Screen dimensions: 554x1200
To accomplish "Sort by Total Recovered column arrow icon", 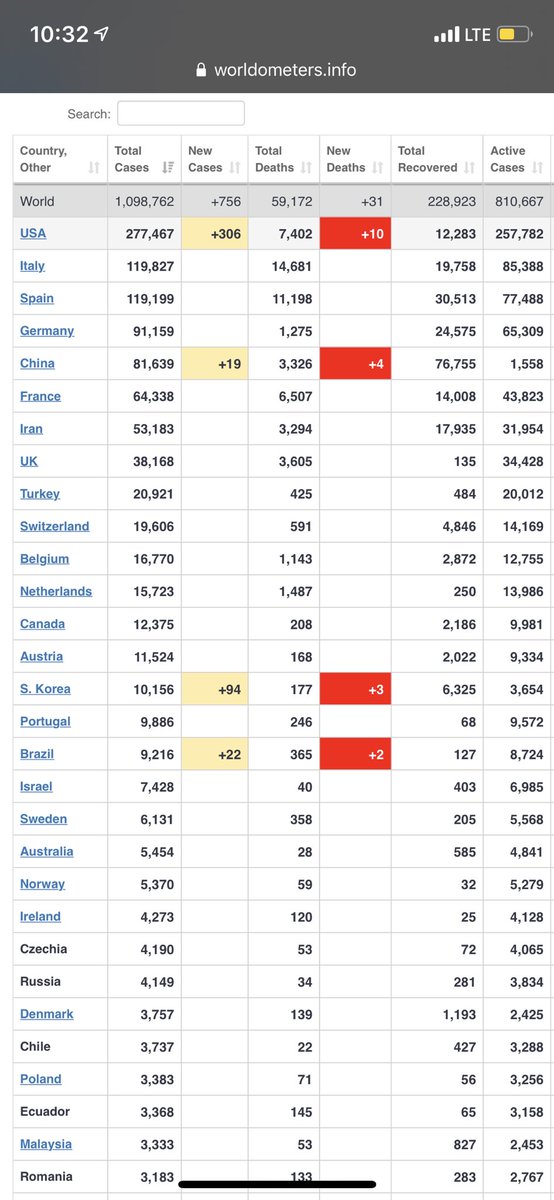I will pos(470,168).
